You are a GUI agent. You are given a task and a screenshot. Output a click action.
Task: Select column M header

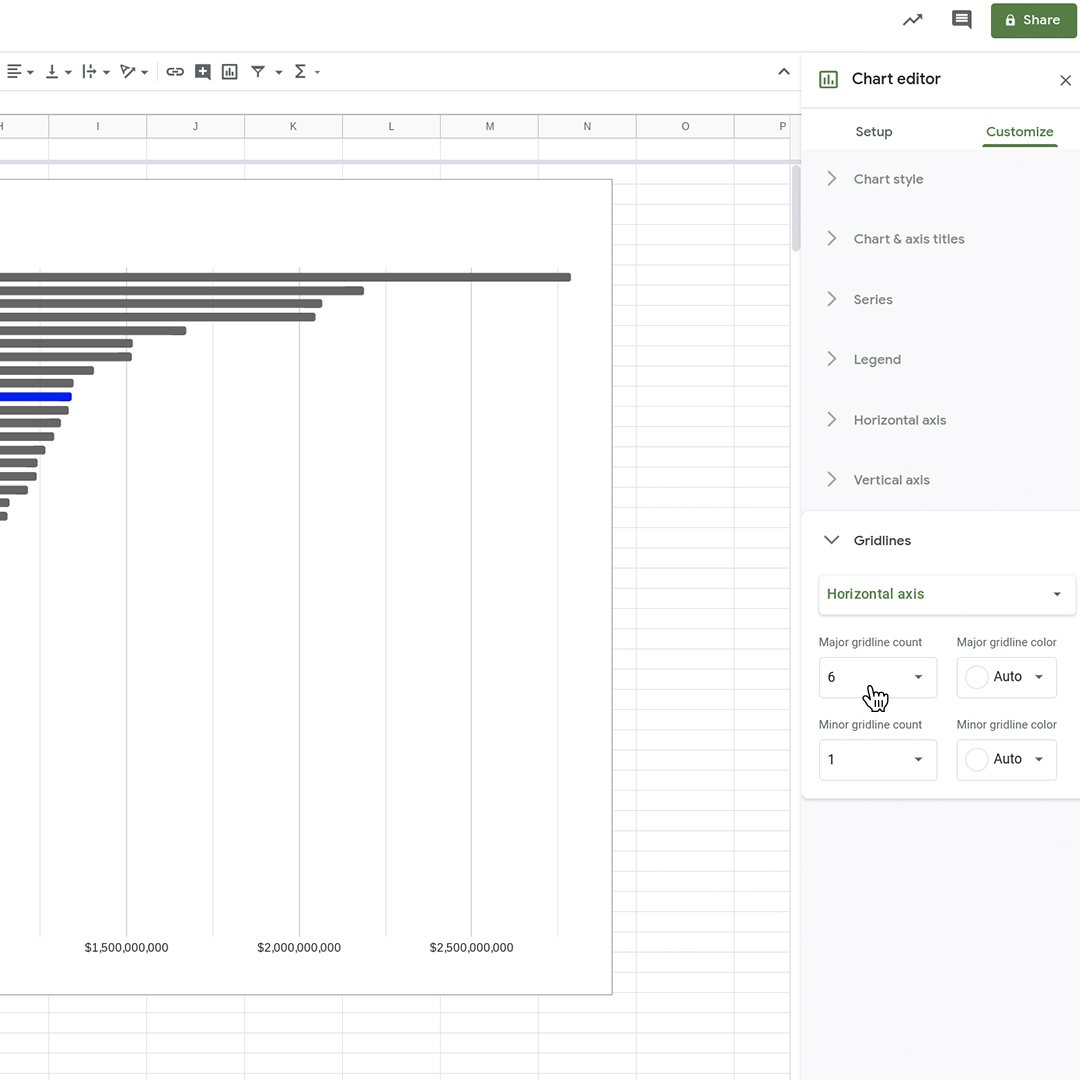(489, 127)
